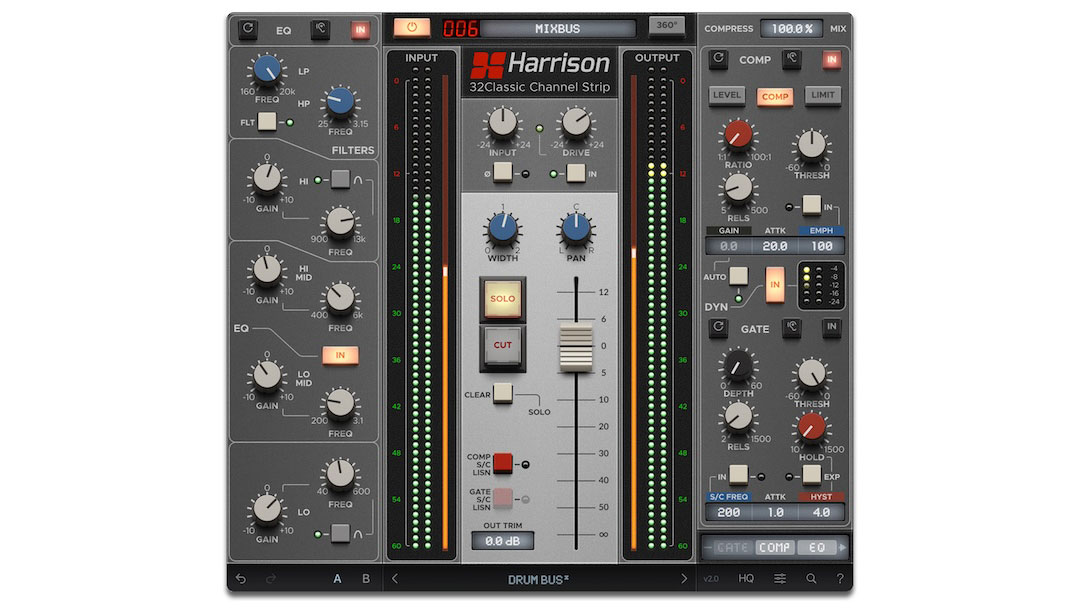Toggle the COMP section red IN button
The image size is (1080, 608).
[831, 59]
